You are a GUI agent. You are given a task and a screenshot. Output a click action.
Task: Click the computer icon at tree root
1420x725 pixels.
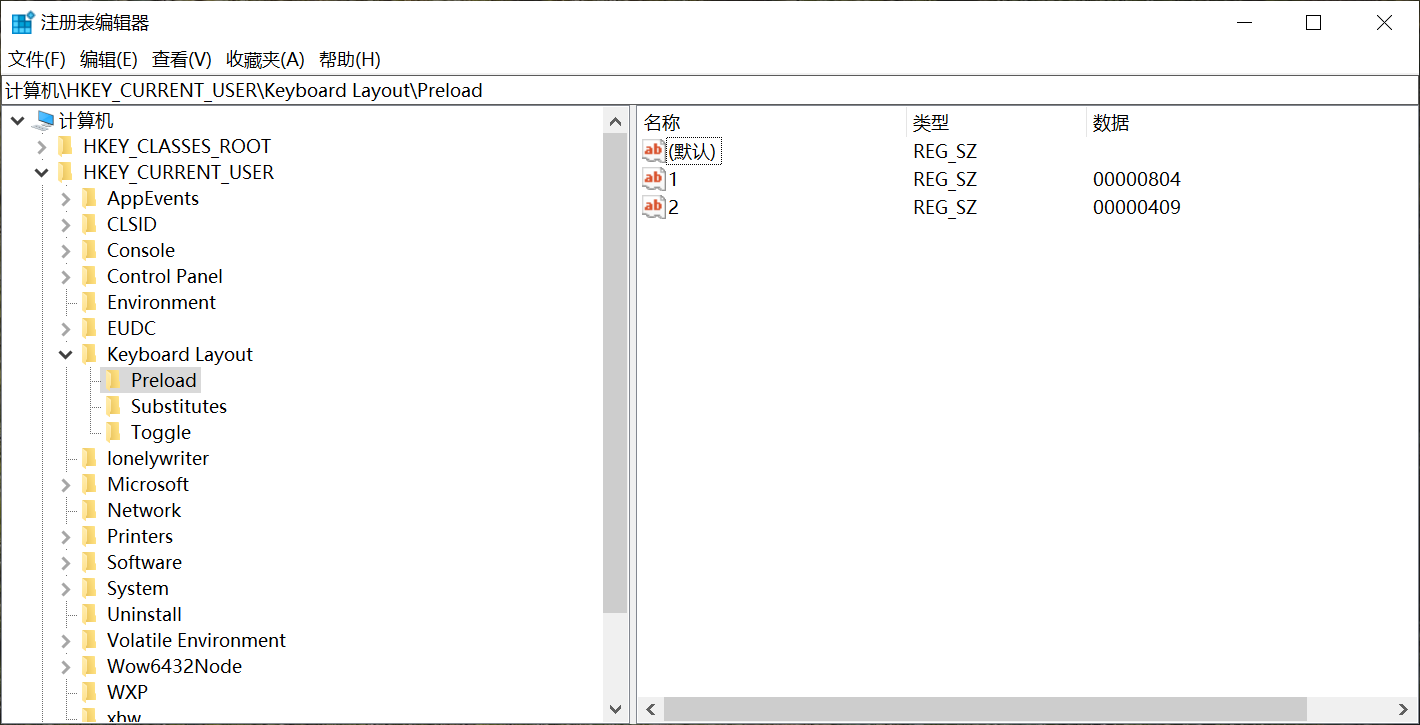(x=43, y=121)
